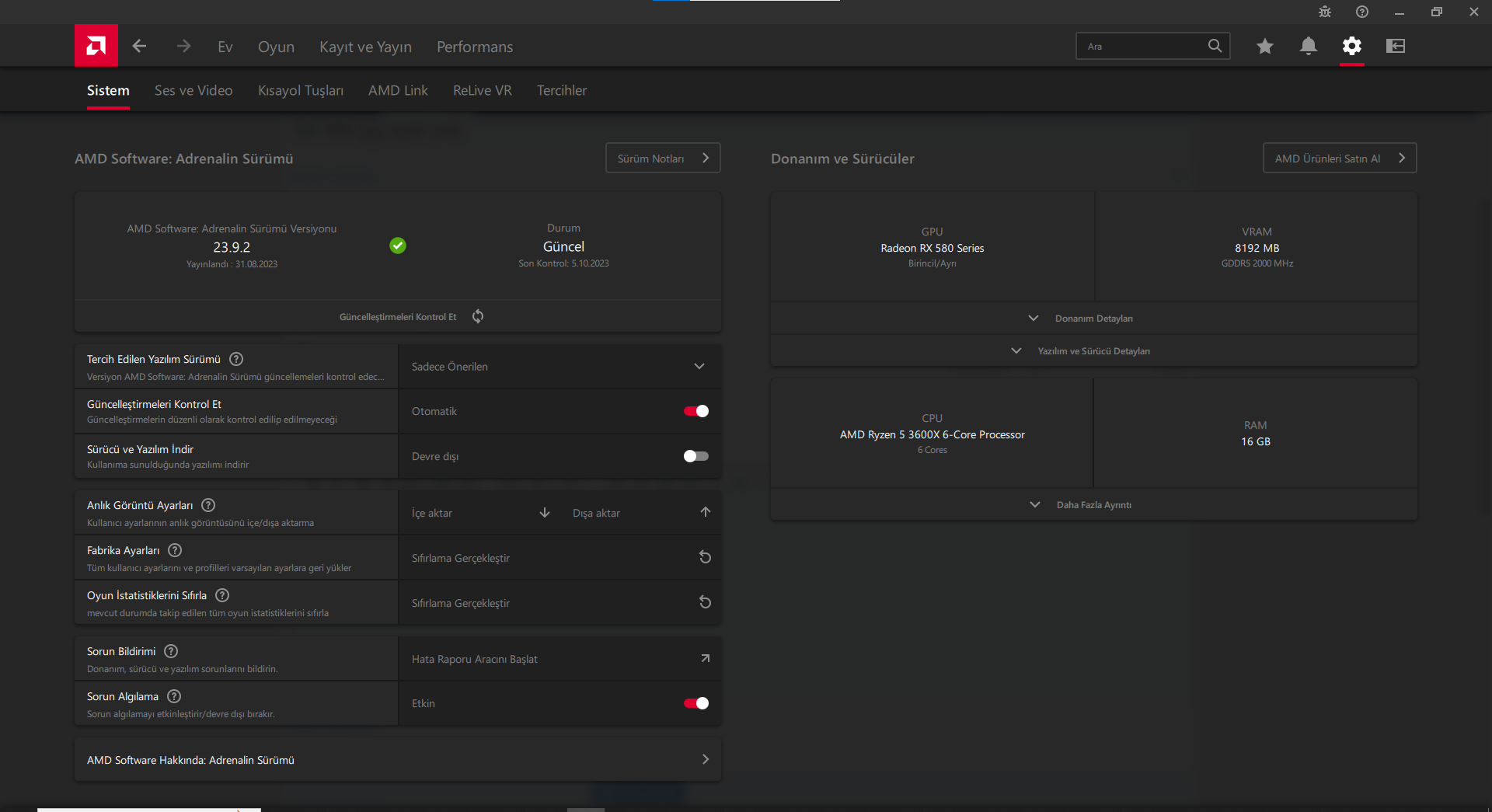This screenshot has width=1492, height=812.
Task: Go back with the left arrow icon
Action: (x=140, y=47)
